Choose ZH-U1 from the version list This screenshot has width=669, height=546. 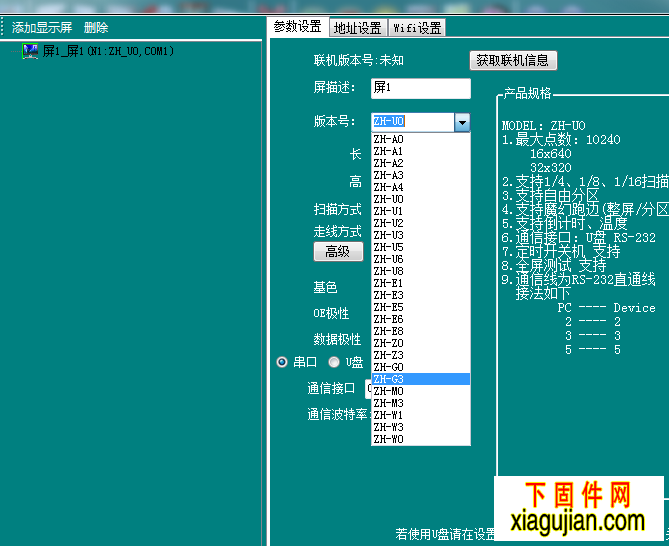pos(421,211)
